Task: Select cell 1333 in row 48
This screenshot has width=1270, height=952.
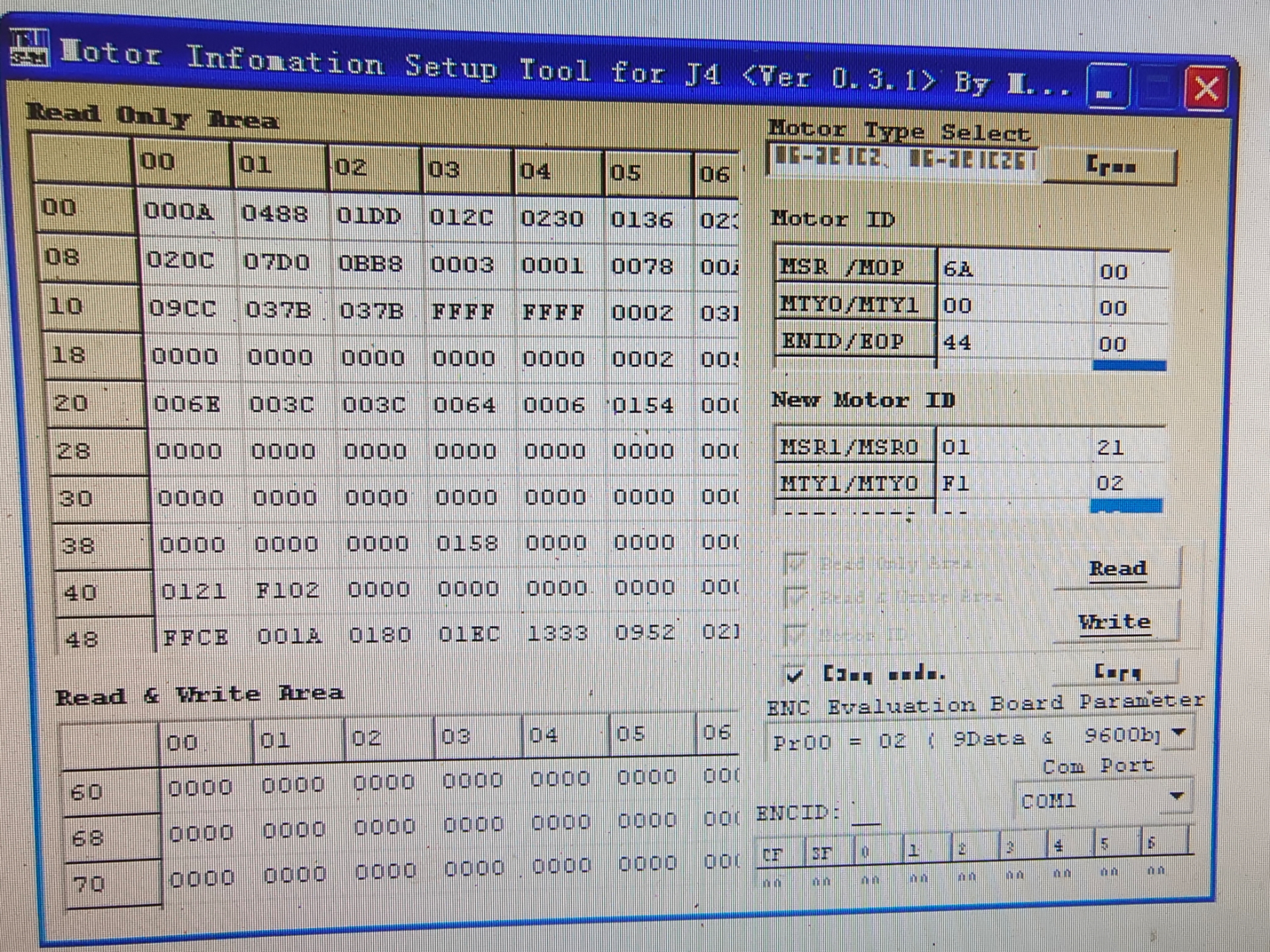Action: click(557, 633)
